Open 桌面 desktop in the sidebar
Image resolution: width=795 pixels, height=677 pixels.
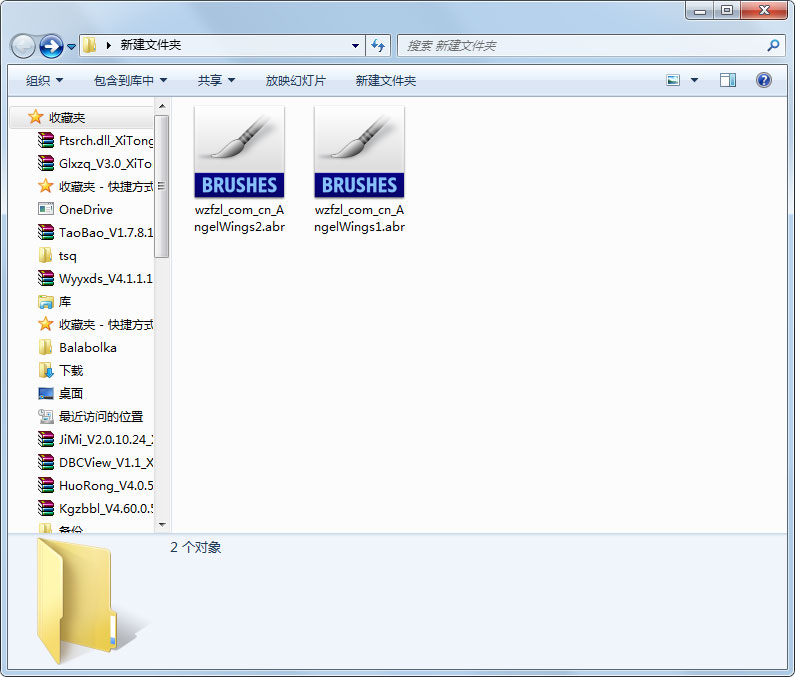[60, 394]
